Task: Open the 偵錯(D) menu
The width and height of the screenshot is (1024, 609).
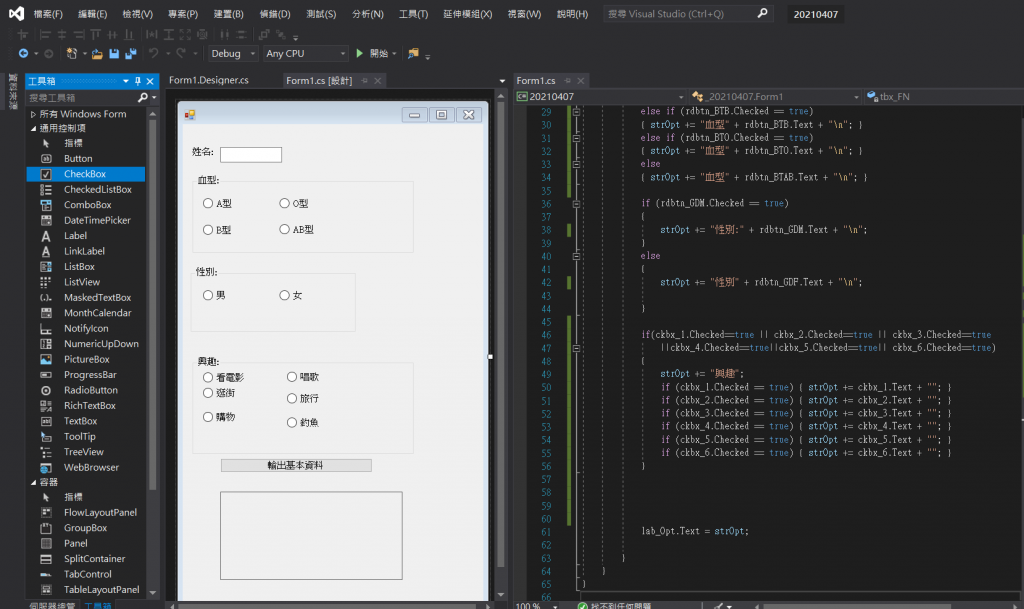Action: point(273,14)
